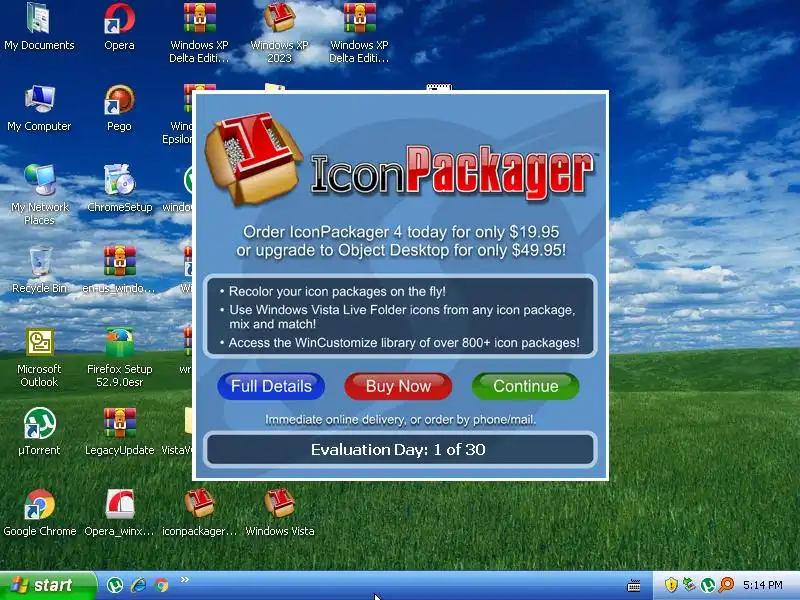Select the My Computer desktop icon
800x600 pixels.
click(x=39, y=108)
